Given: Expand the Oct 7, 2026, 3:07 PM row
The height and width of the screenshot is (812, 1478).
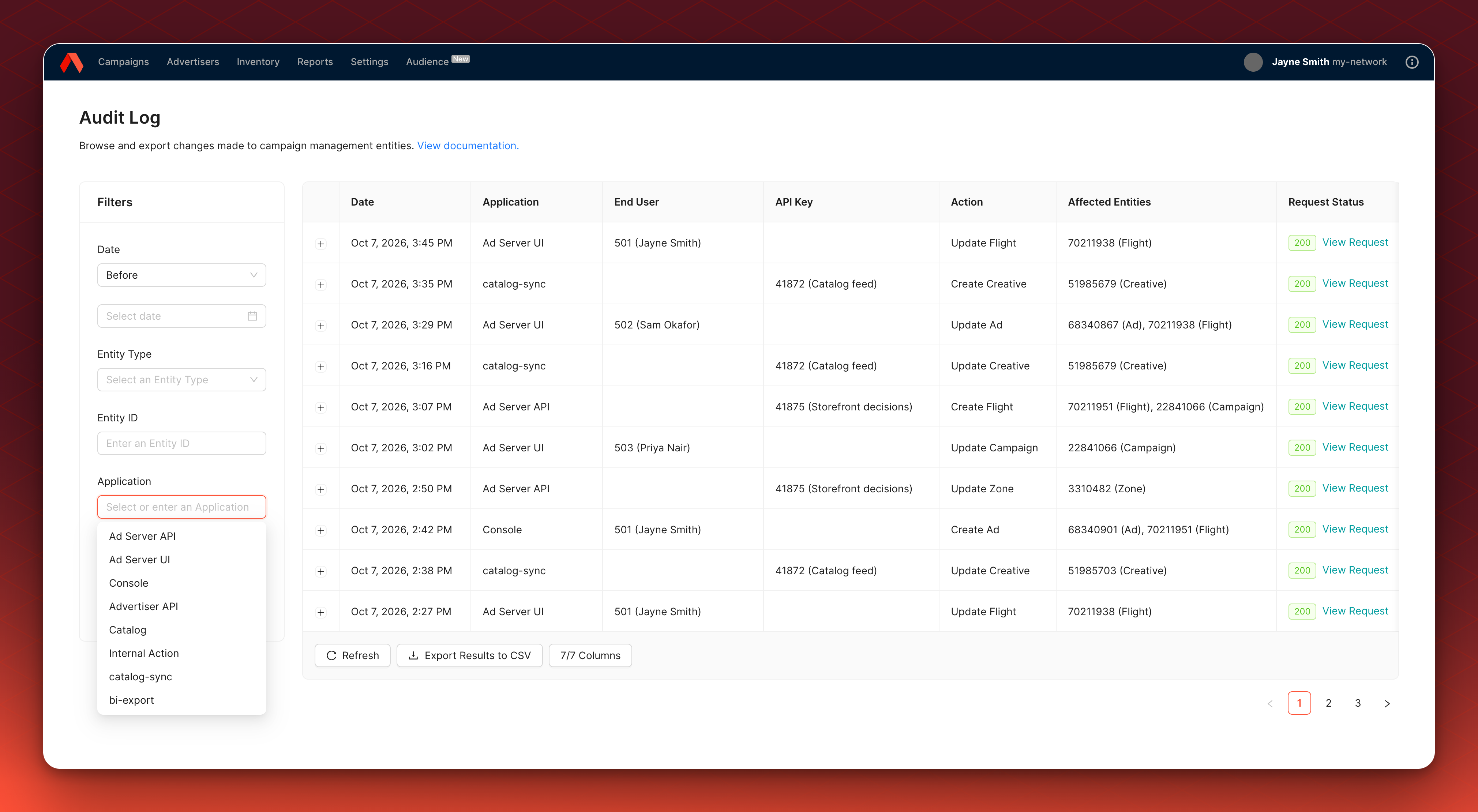Looking at the screenshot, I should [x=321, y=408].
